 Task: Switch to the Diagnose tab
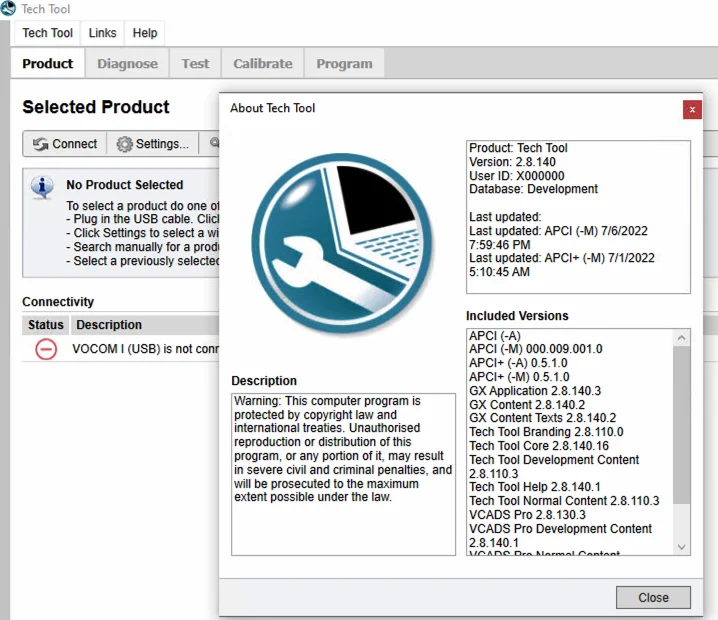127,63
